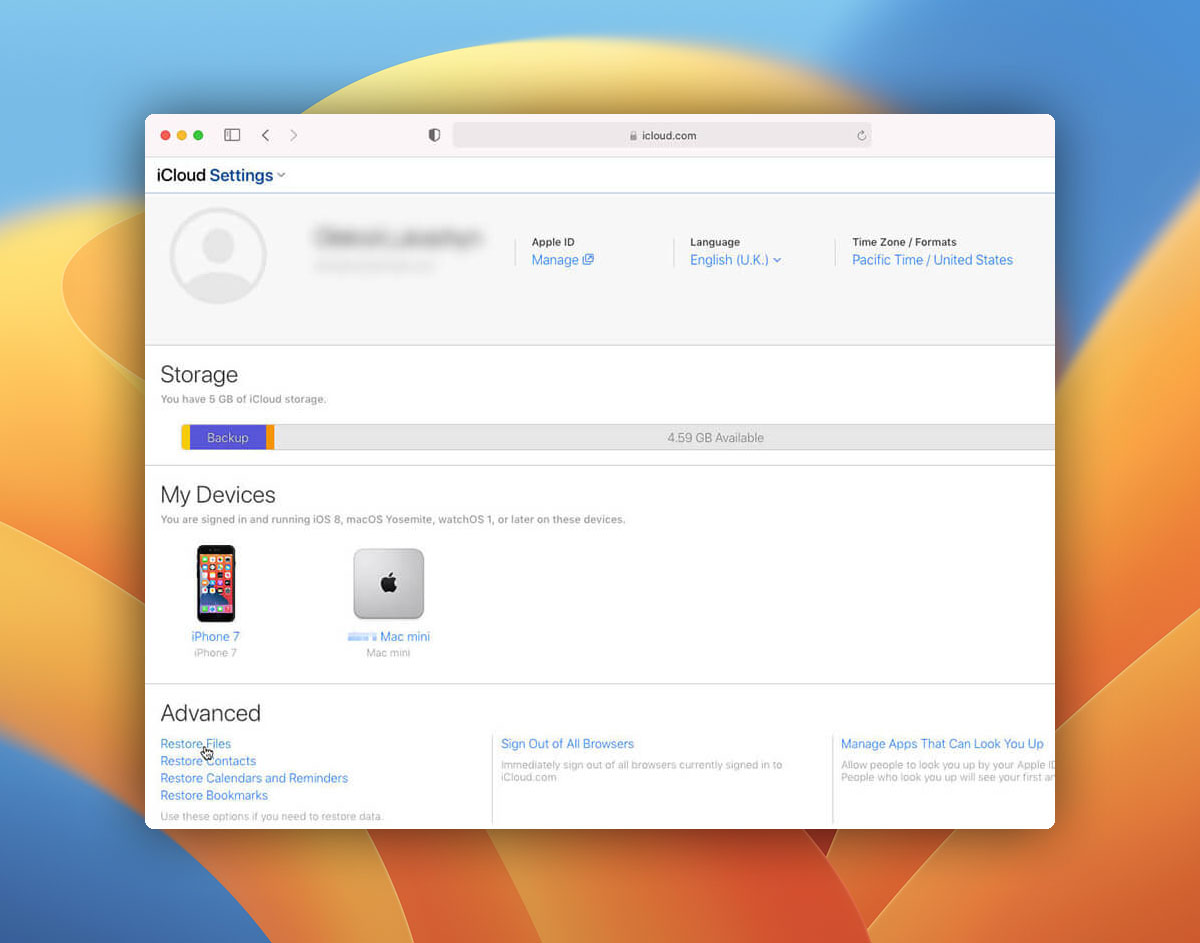Click the Time Zone / Formats label
1200x943 pixels.
click(x=904, y=242)
